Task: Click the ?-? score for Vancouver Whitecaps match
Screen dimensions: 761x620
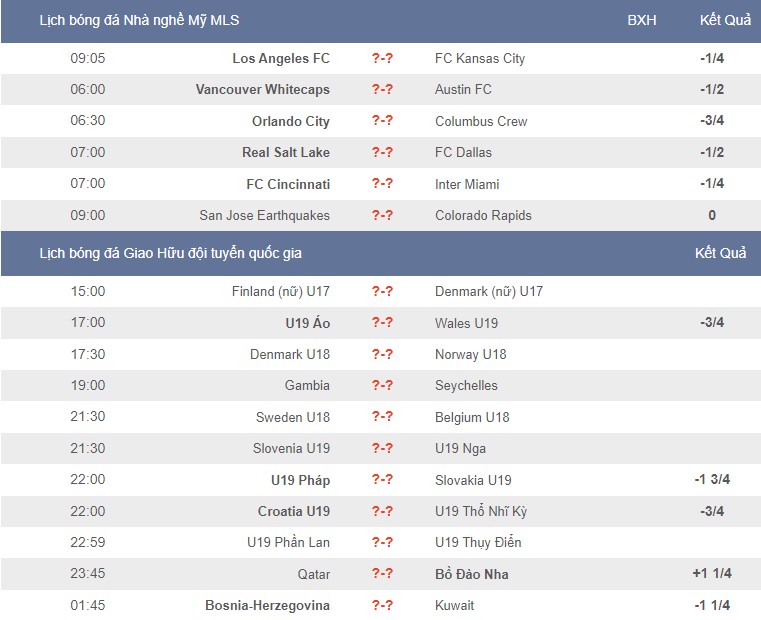Action: (382, 89)
